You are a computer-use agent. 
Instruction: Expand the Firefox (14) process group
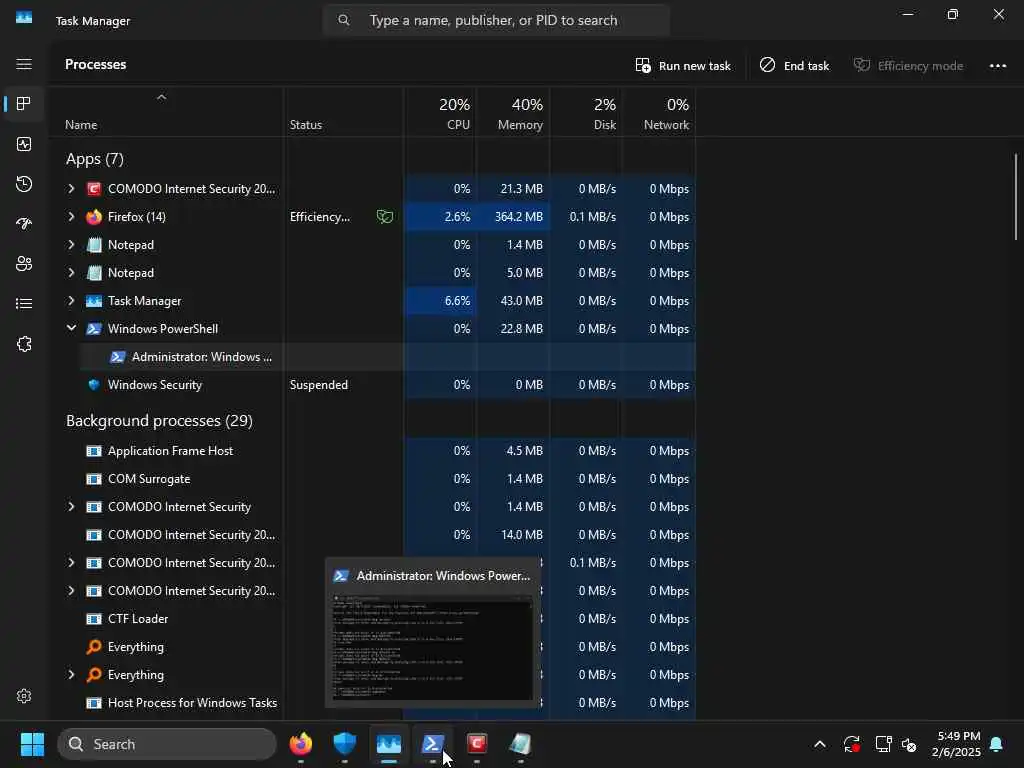click(x=71, y=216)
